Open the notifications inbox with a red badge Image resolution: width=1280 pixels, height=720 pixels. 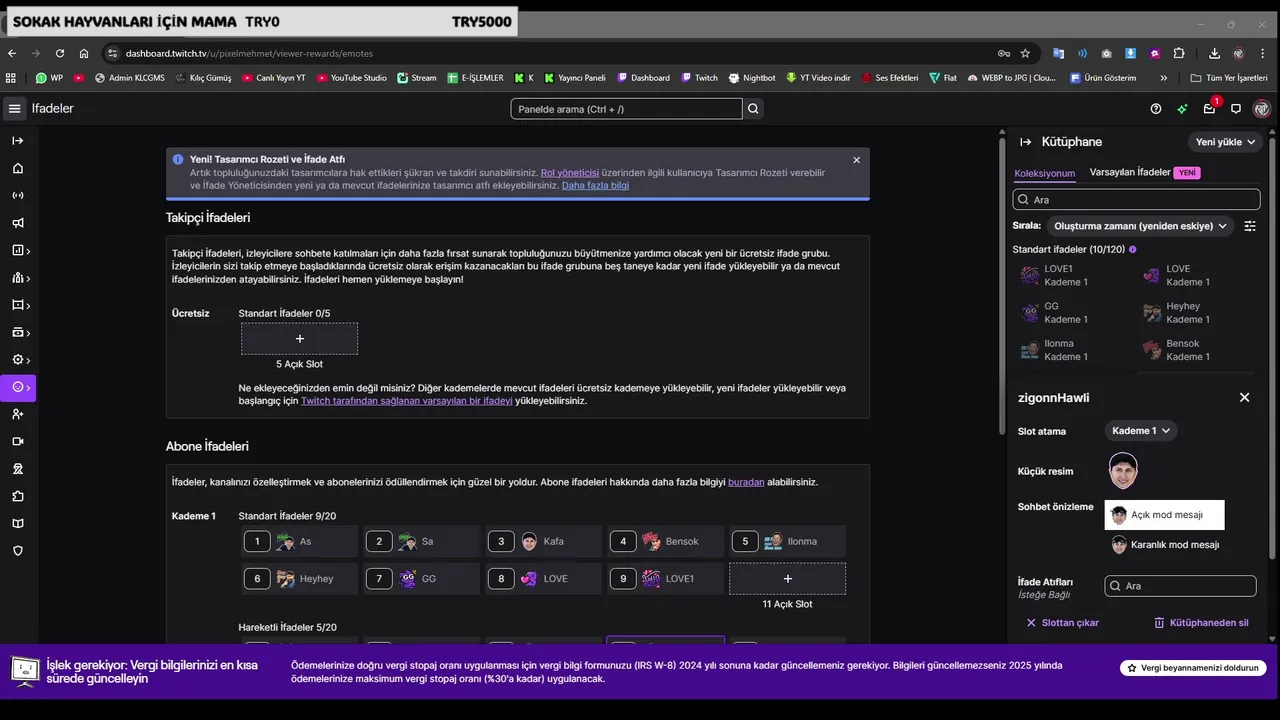coord(1210,108)
